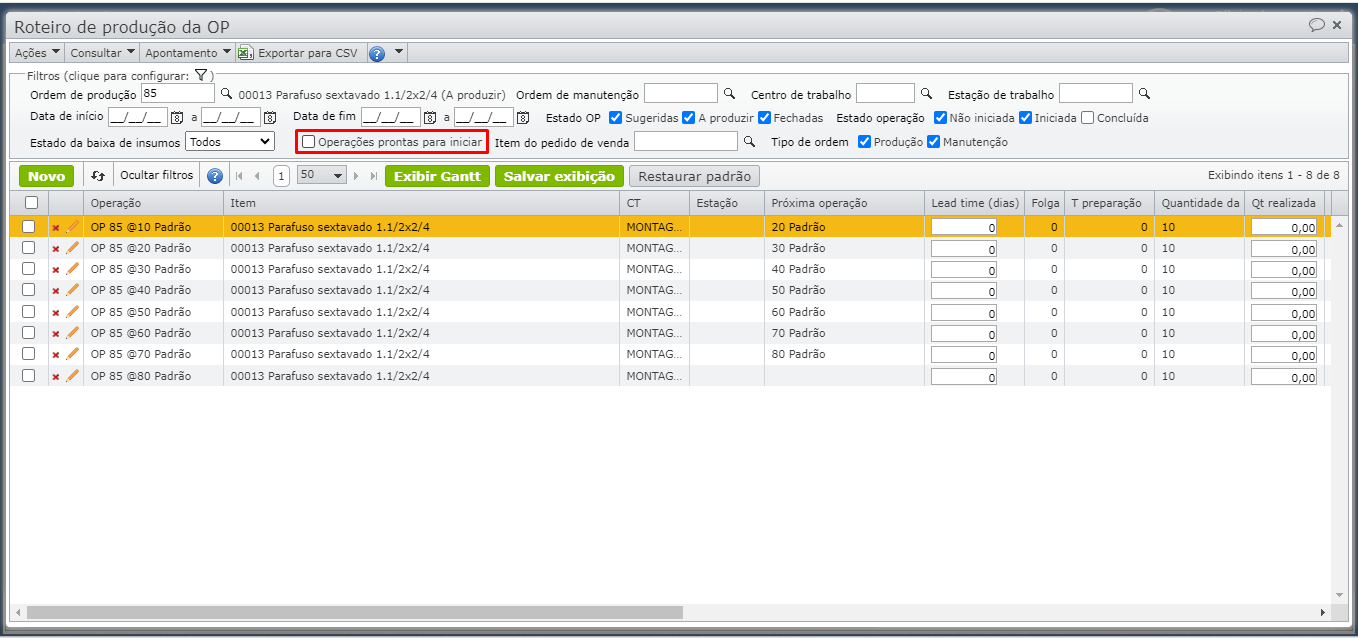The width and height of the screenshot is (1358, 638).
Task: Click the Restaurar padrão button
Action: [x=694, y=176]
